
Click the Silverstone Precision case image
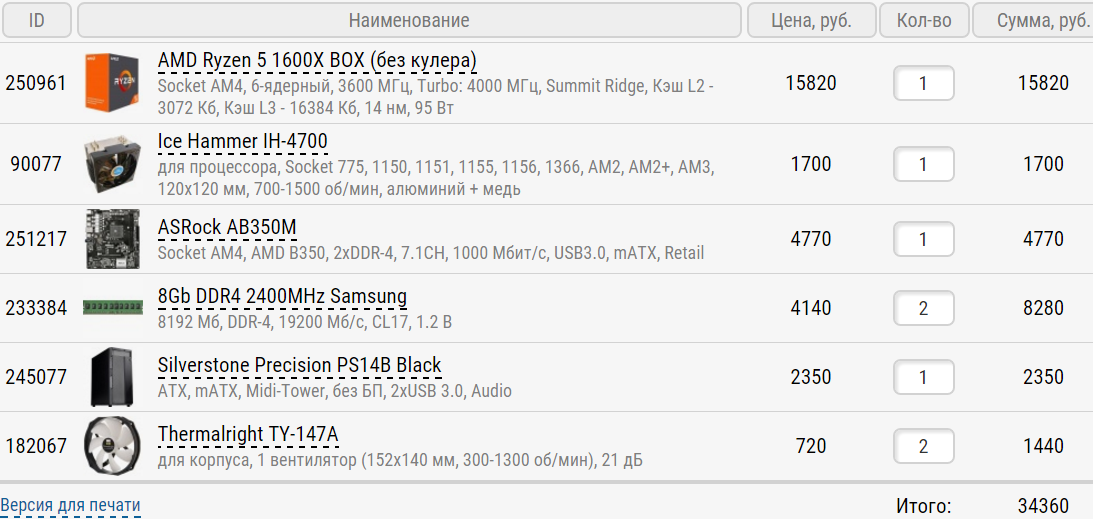112,377
